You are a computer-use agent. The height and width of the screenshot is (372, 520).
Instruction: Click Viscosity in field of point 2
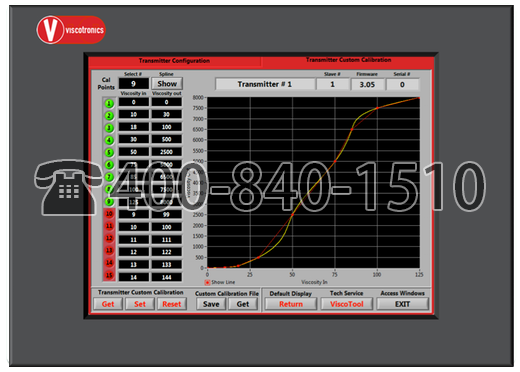pyautogui.click(x=134, y=114)
